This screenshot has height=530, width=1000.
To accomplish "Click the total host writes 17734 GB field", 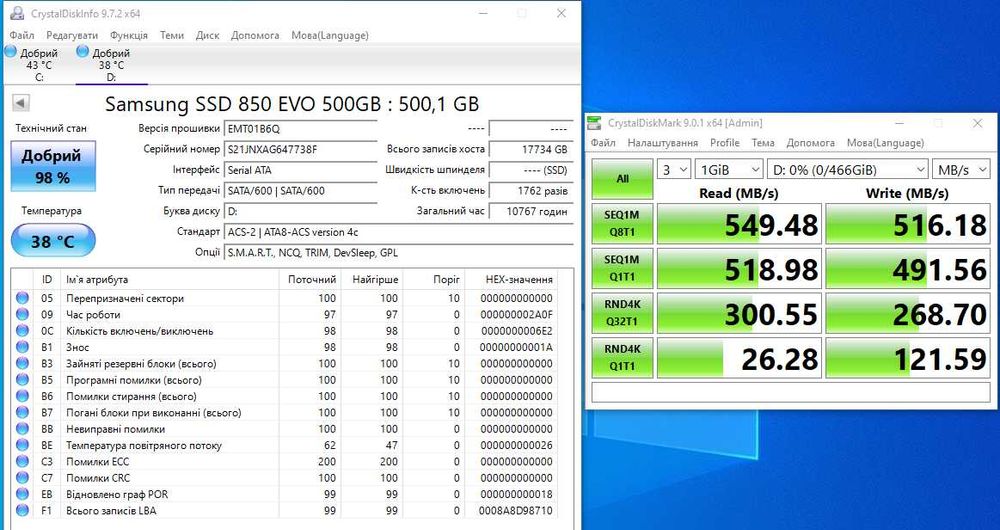I will (x=531, y=149).
